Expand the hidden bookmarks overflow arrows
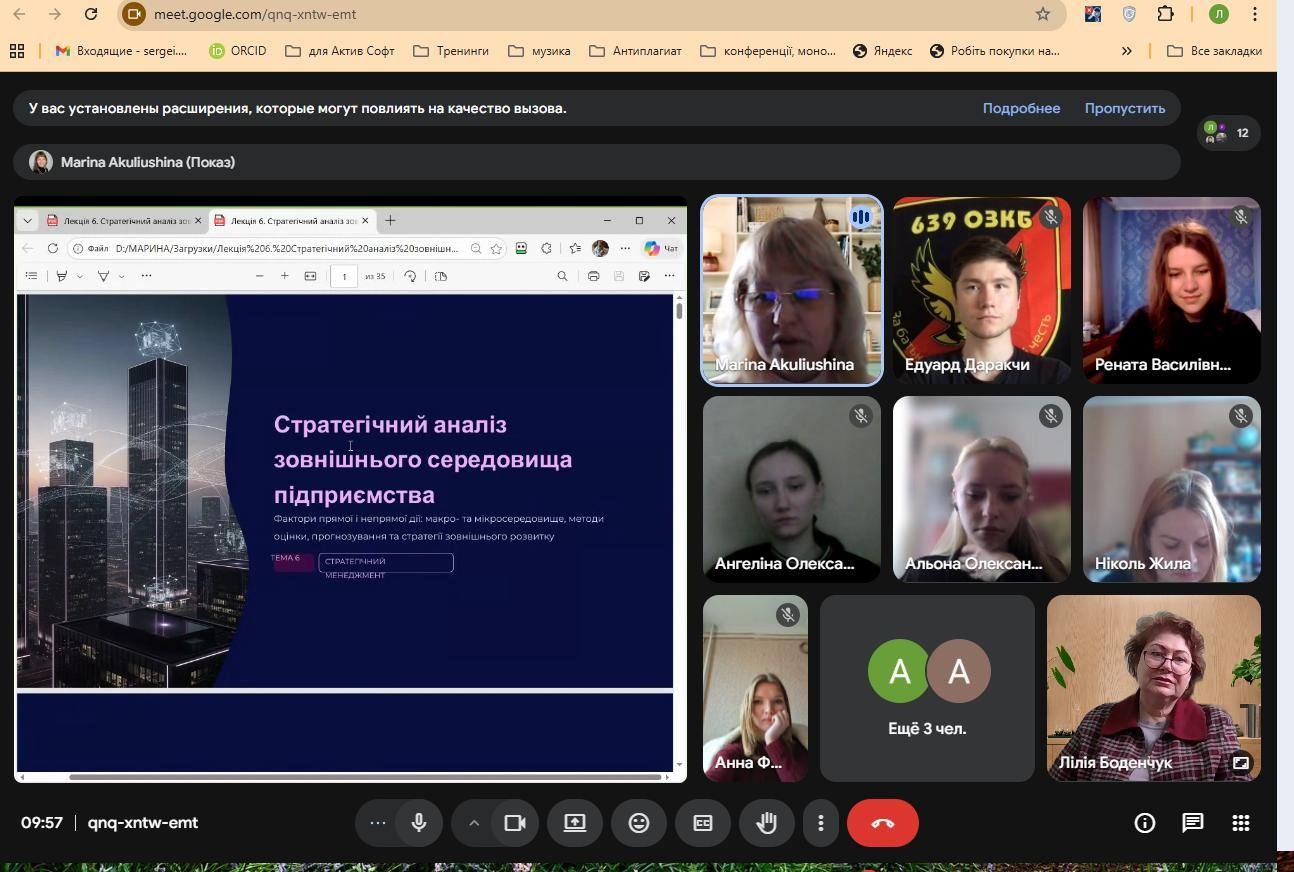 [1126, 51]
